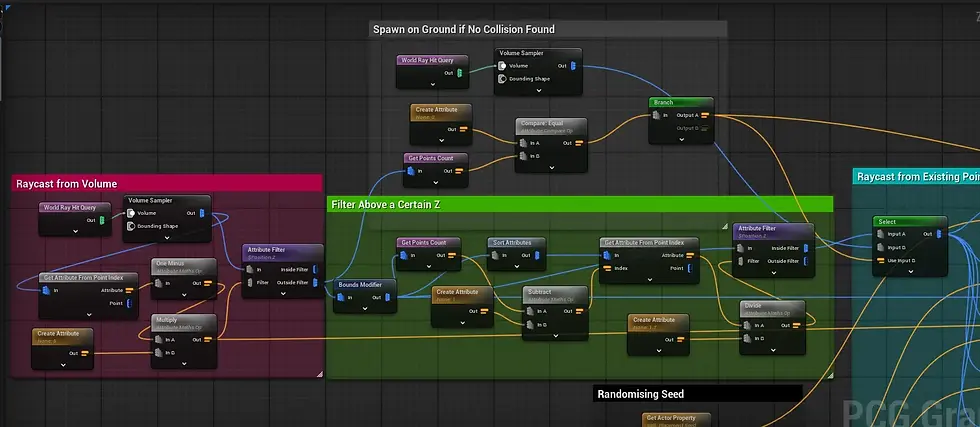The image size is (980, 427).
Task: Click Out pin on Sort Attributes node
Action: [x=537, y=255]
